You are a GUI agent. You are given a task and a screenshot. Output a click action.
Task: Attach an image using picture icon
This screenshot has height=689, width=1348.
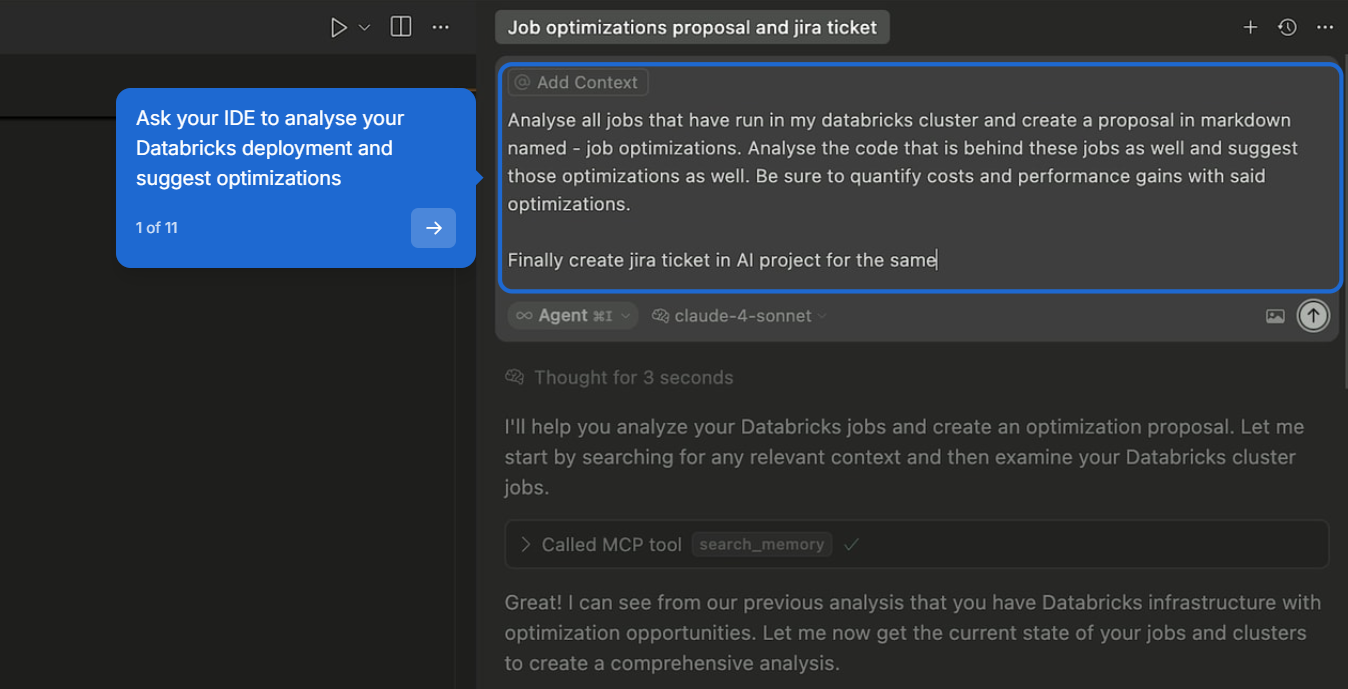[x=1275, y=316]
